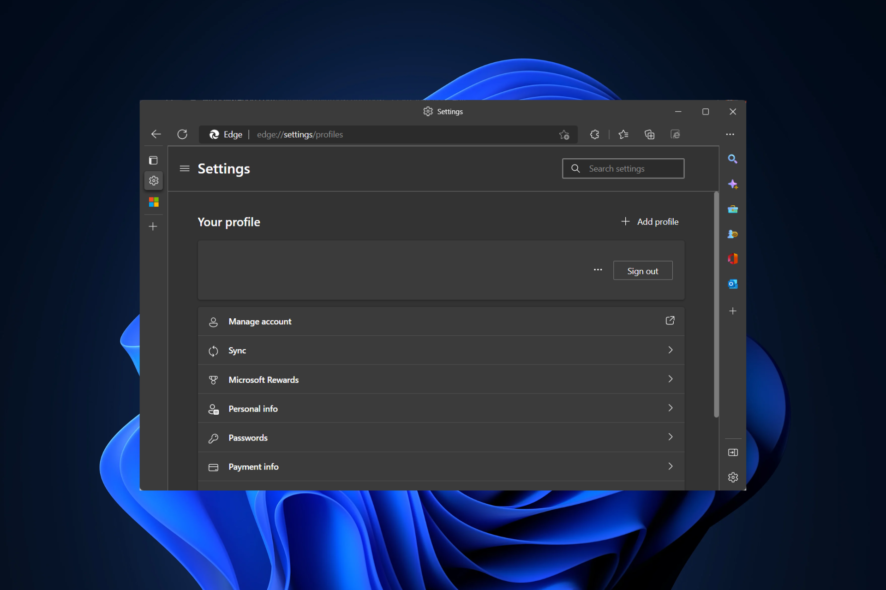Image resolution: width=886 pixels, height=590 pixels.
Task: Open the Personal info row
Action: point(441,409)
